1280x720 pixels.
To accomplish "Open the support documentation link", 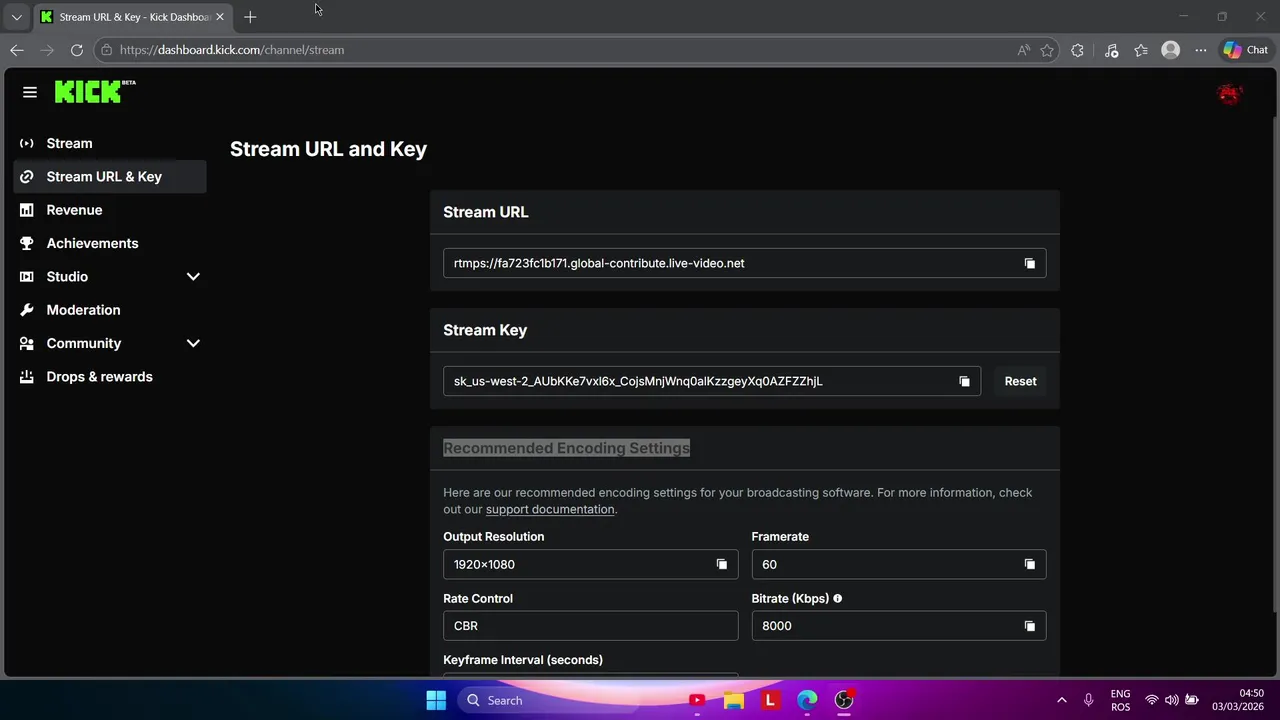I will (x=550, y=509).
